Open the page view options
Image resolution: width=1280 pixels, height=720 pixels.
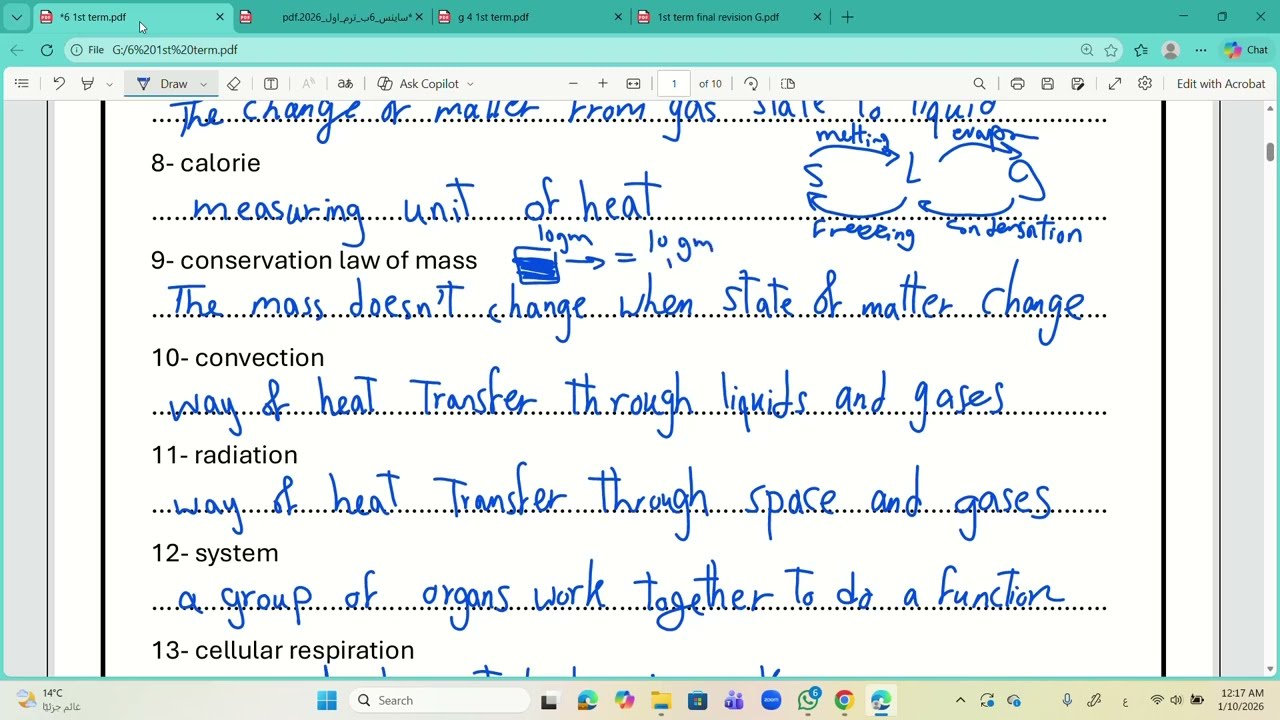(x=788, y=84)
